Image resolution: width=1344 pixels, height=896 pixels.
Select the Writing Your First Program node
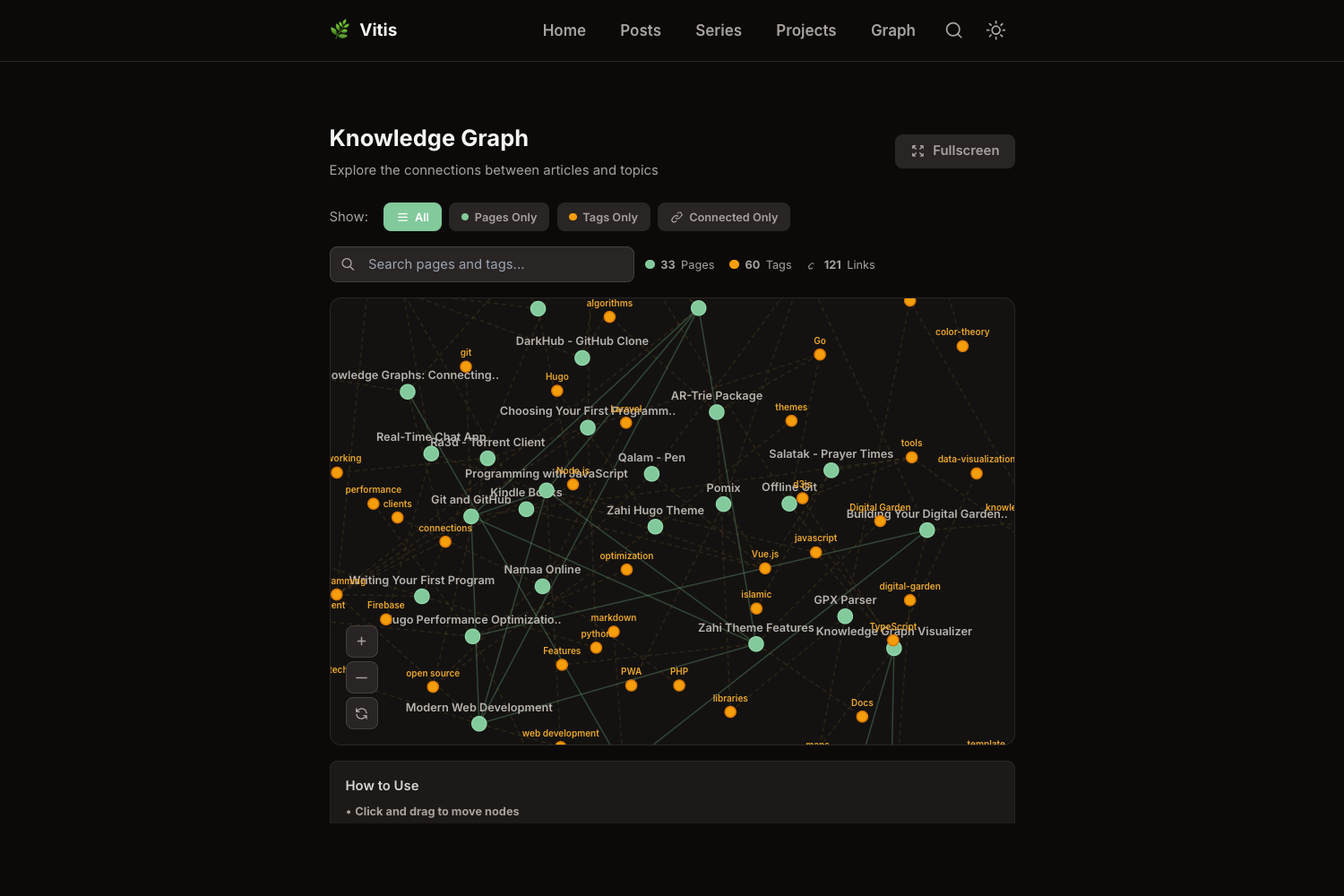[422, 597]
